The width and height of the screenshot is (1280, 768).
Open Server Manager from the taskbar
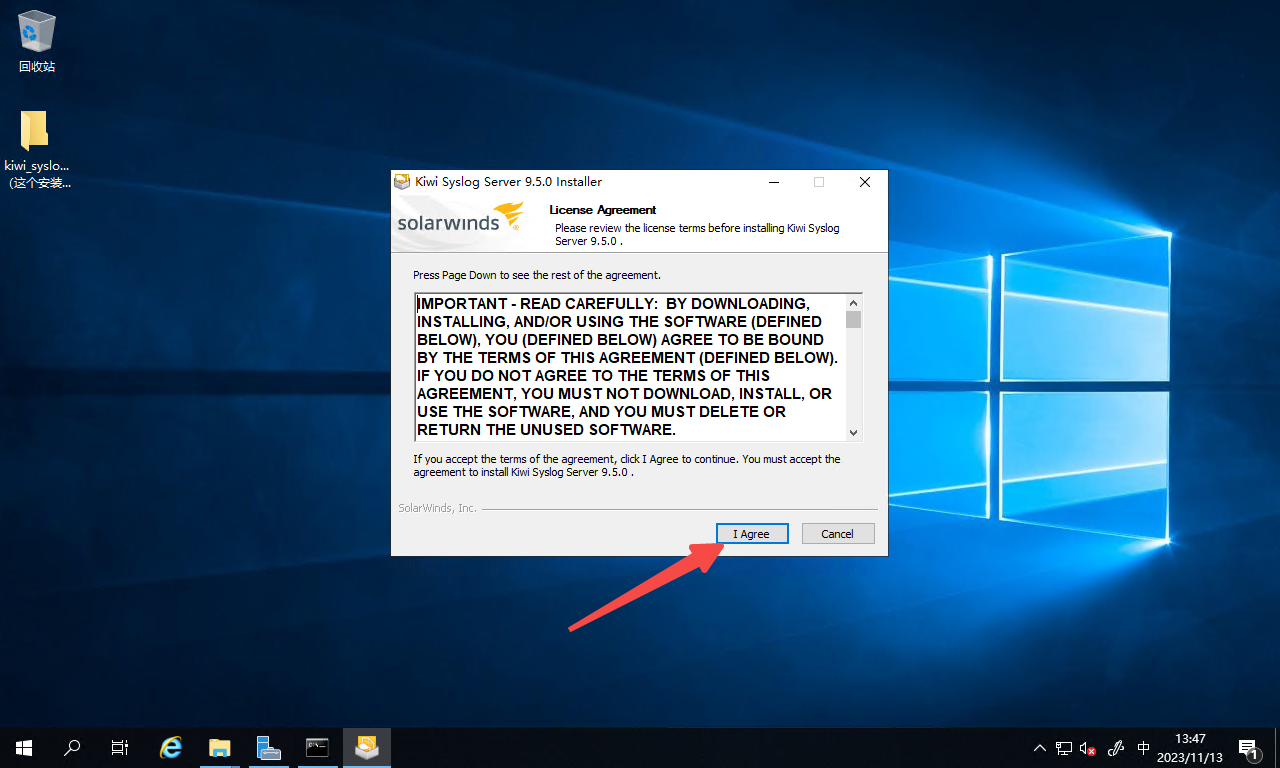pos(268,748)
